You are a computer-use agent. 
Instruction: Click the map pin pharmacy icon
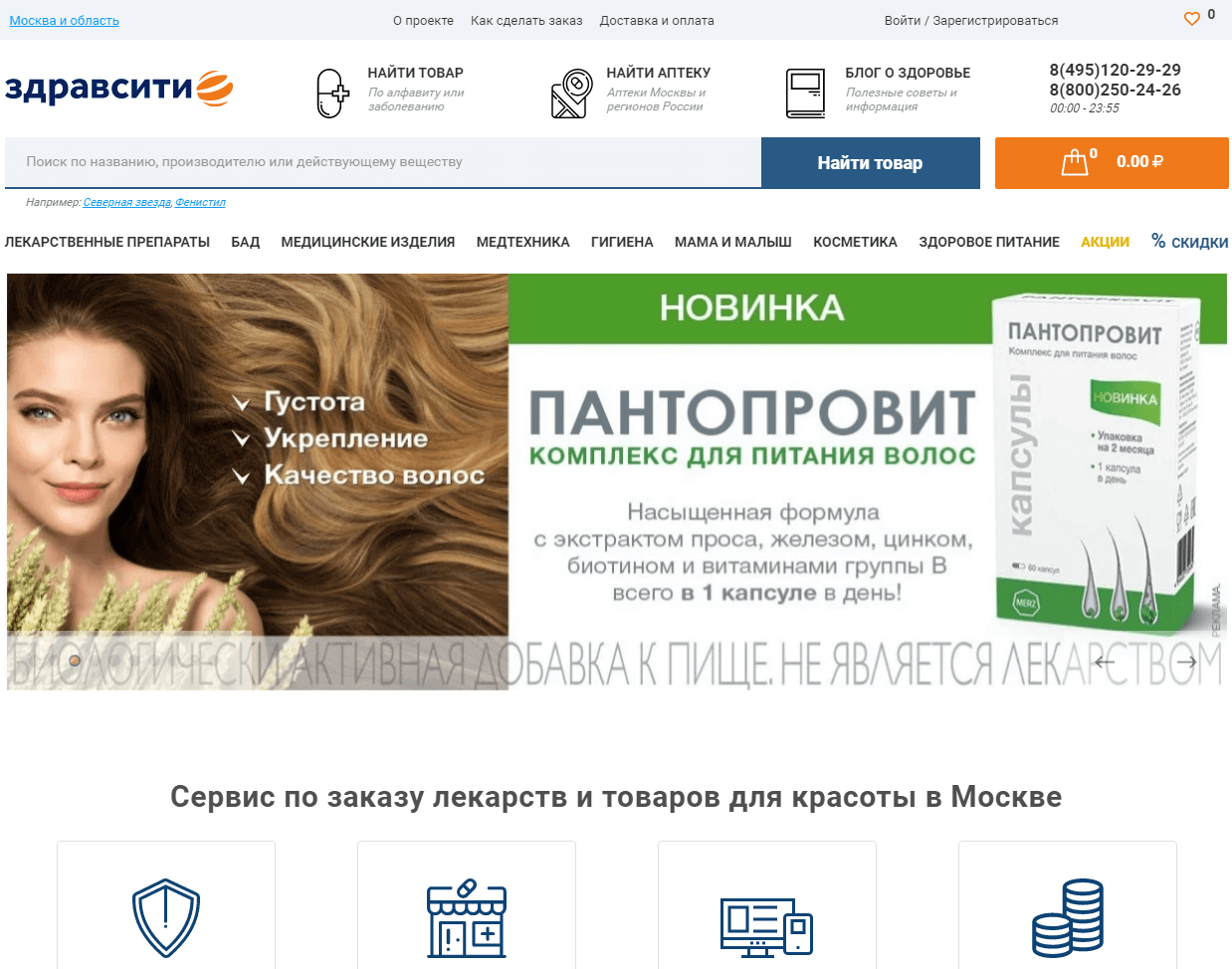(x=571, y=94)
